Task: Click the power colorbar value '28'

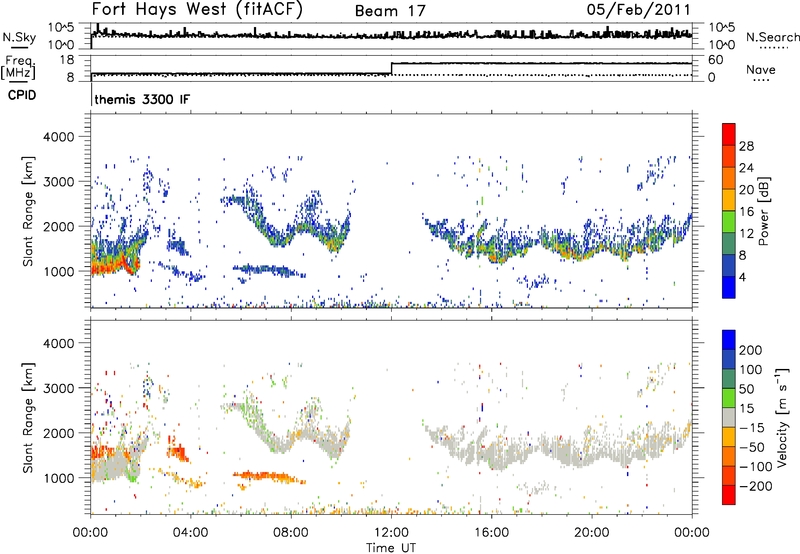Action: pos(746,146)
